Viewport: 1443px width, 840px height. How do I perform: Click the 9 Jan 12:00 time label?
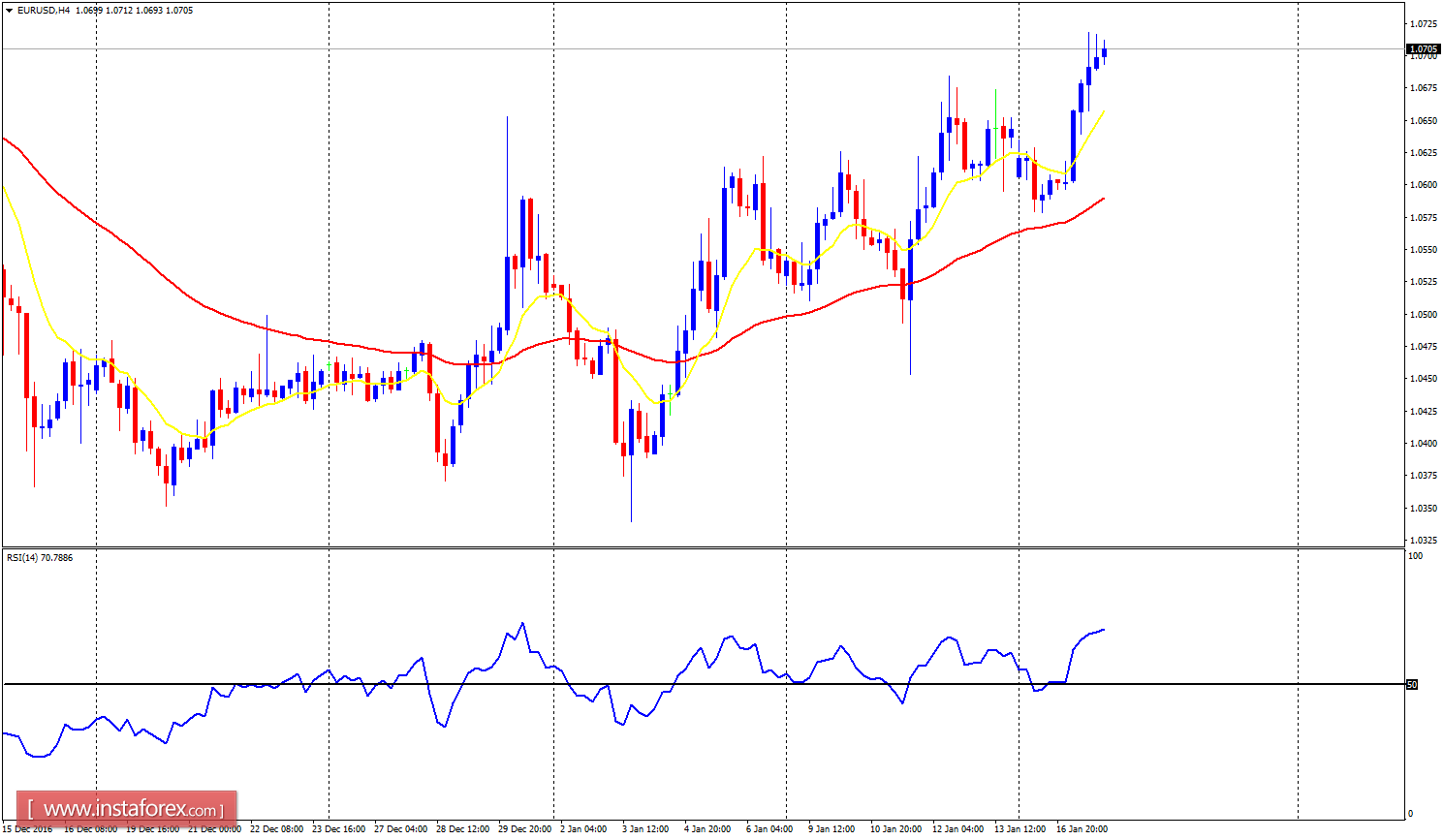click(831, 829)
